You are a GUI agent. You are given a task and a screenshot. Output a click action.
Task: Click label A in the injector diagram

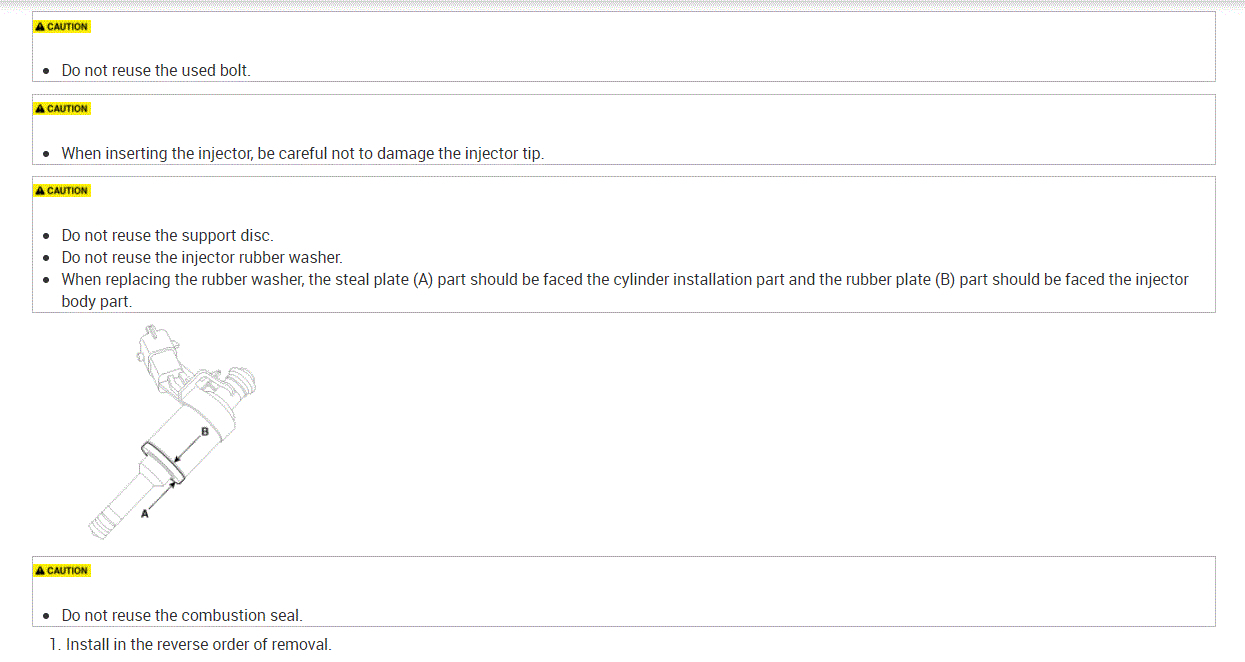(144, 513)
